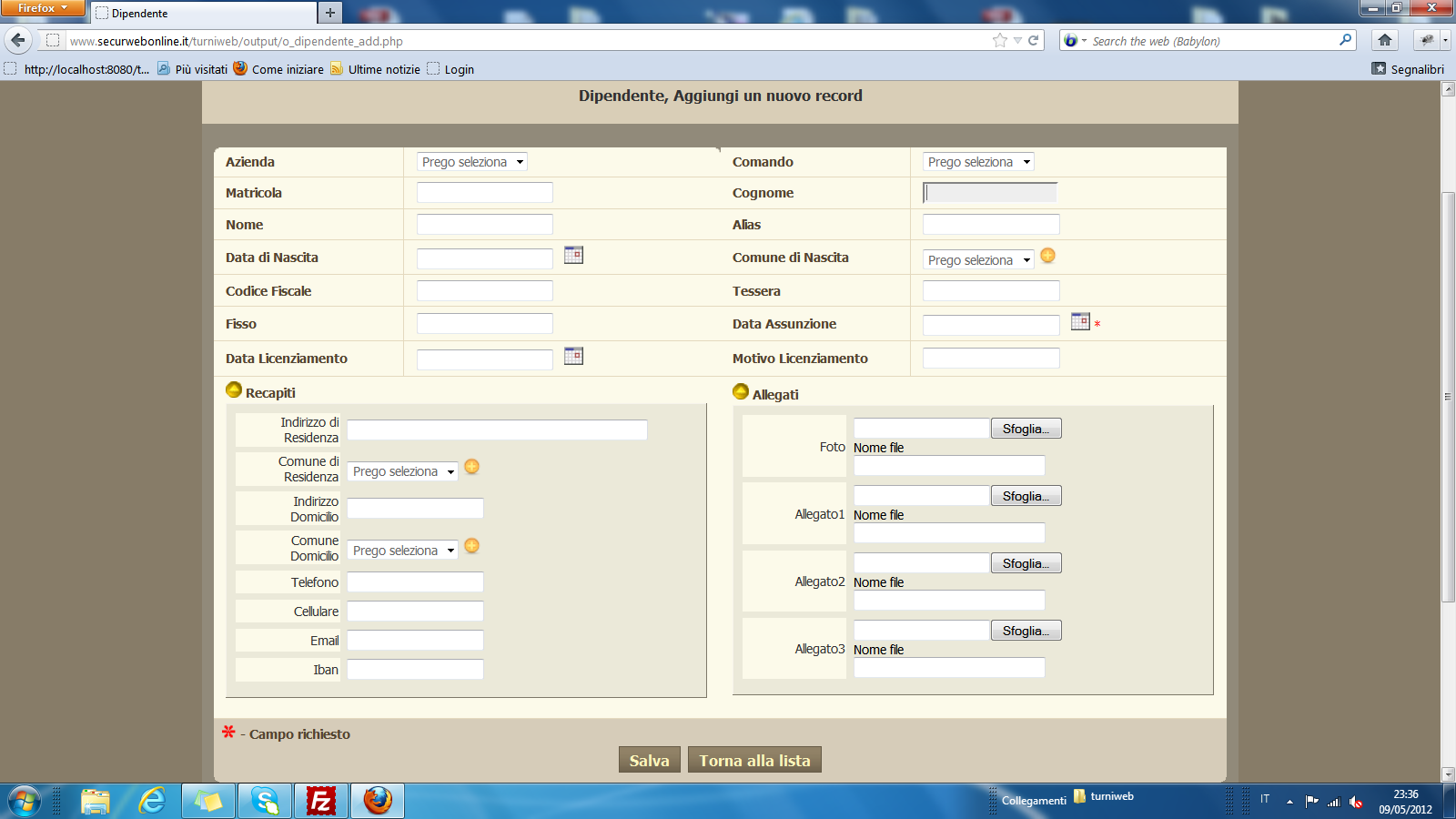1456x819 pixels.
Task: Click the Matricola input field
Action: (x=484, y=193)
